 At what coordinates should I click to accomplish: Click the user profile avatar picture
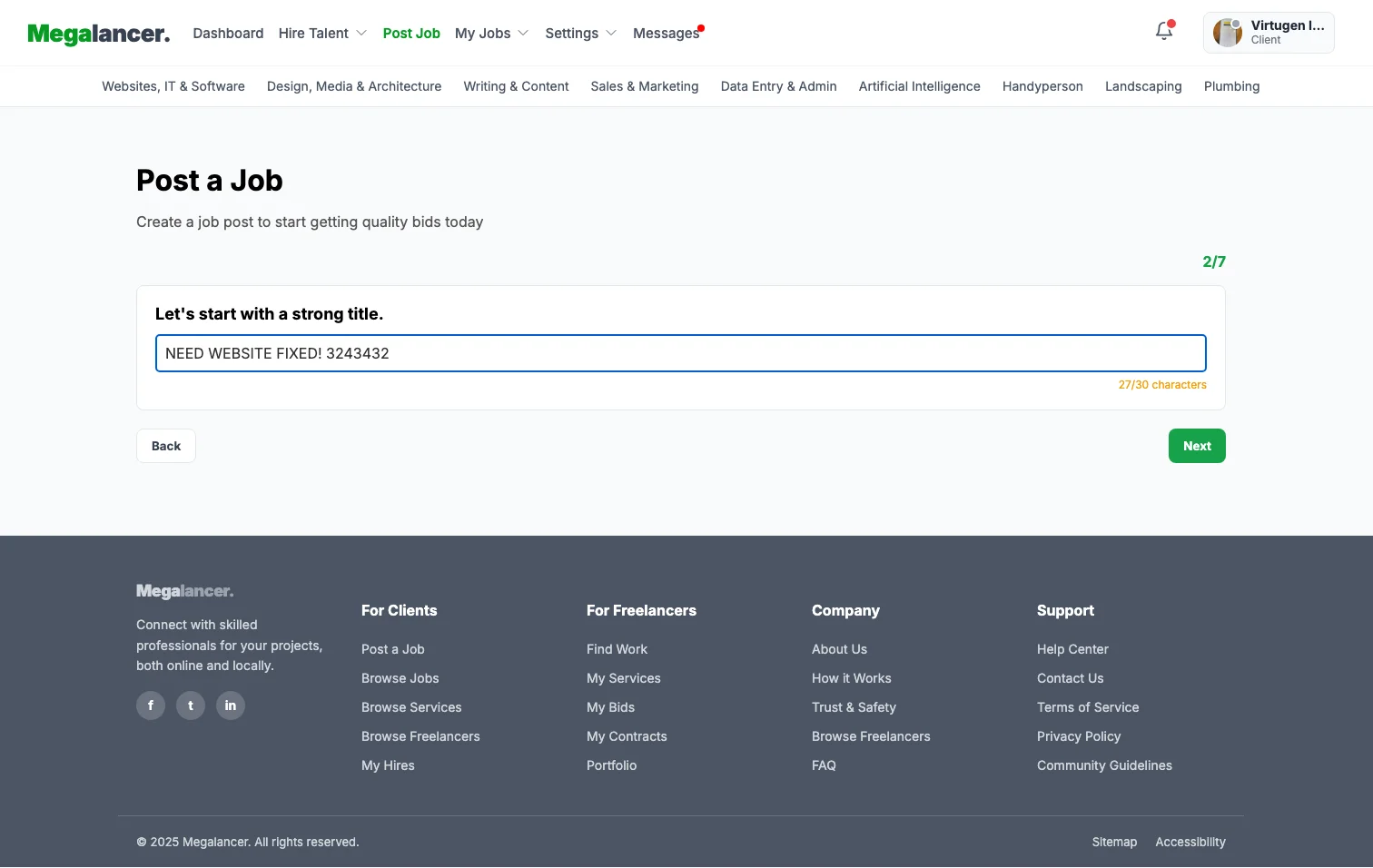click(x=1228, y=33)
